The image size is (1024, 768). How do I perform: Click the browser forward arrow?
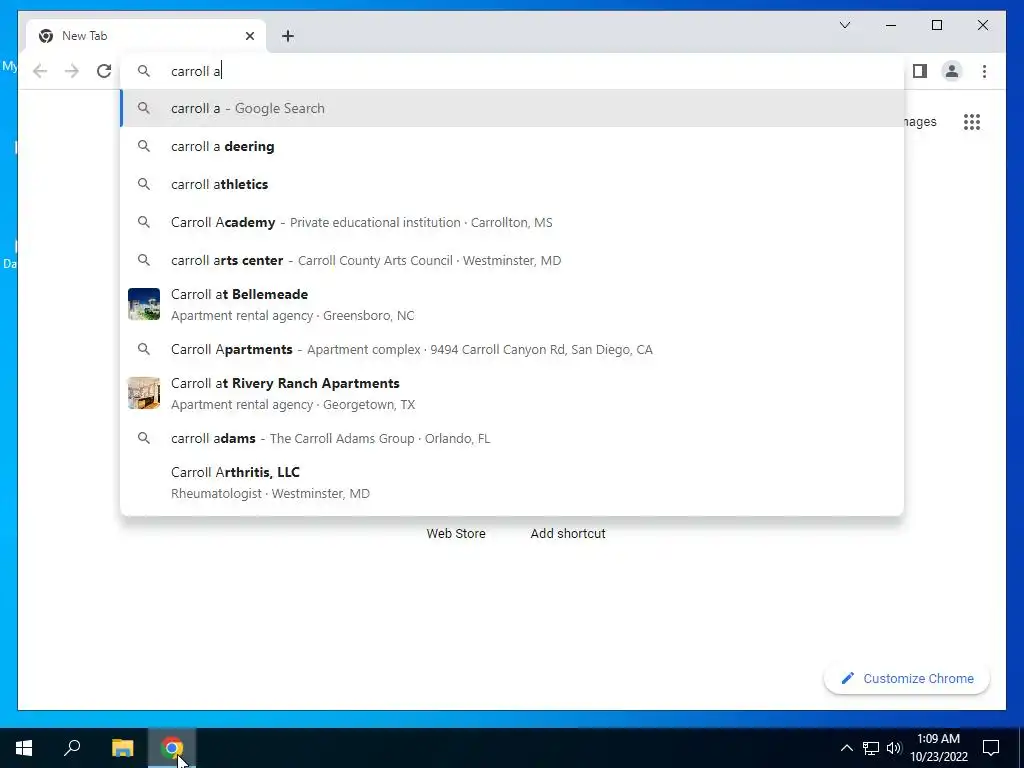[x=72, y=71]
